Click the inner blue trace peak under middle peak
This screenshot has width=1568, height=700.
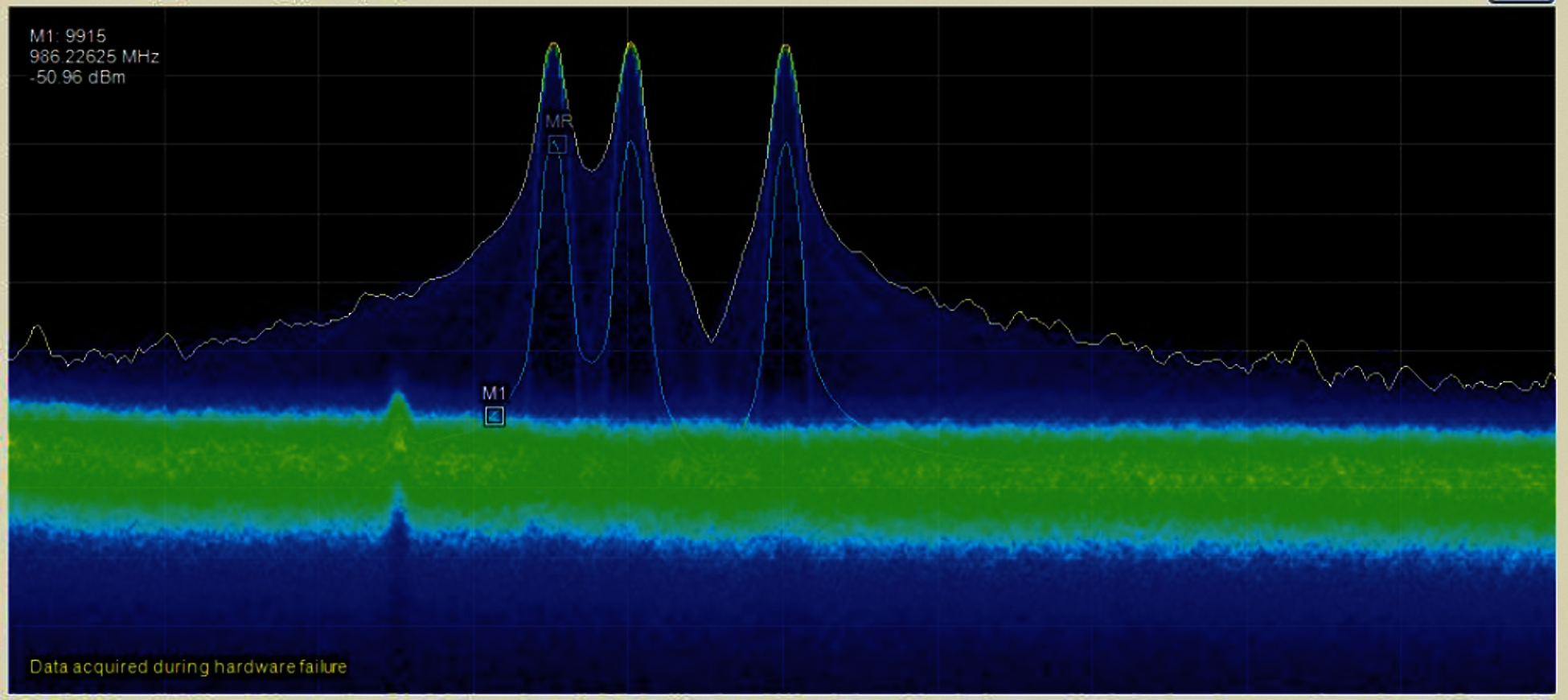(630, 143)
